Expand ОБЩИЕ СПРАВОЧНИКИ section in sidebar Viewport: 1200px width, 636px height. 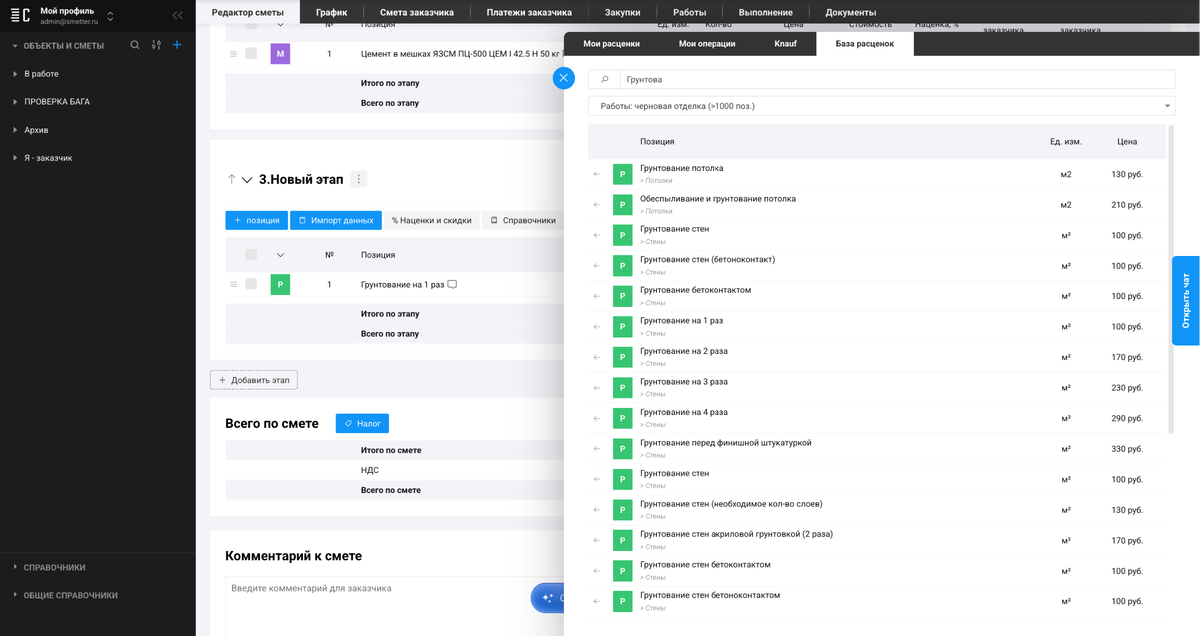(x=15, y=595)
